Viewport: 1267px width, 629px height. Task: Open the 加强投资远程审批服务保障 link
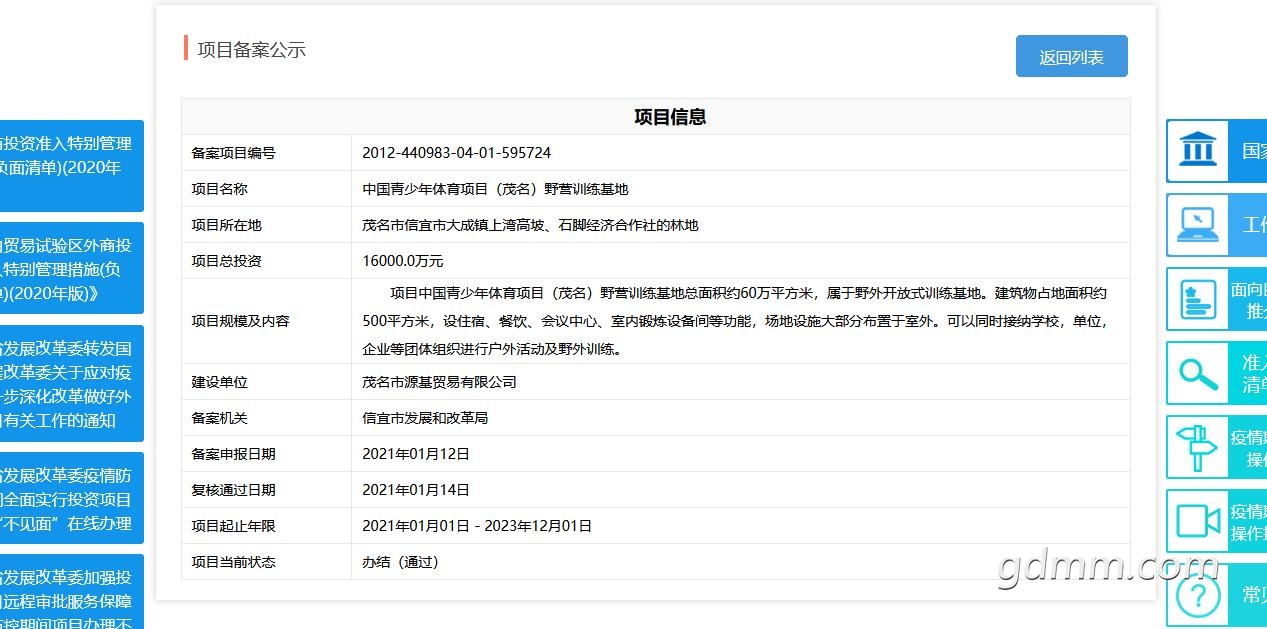coord(72,592)
